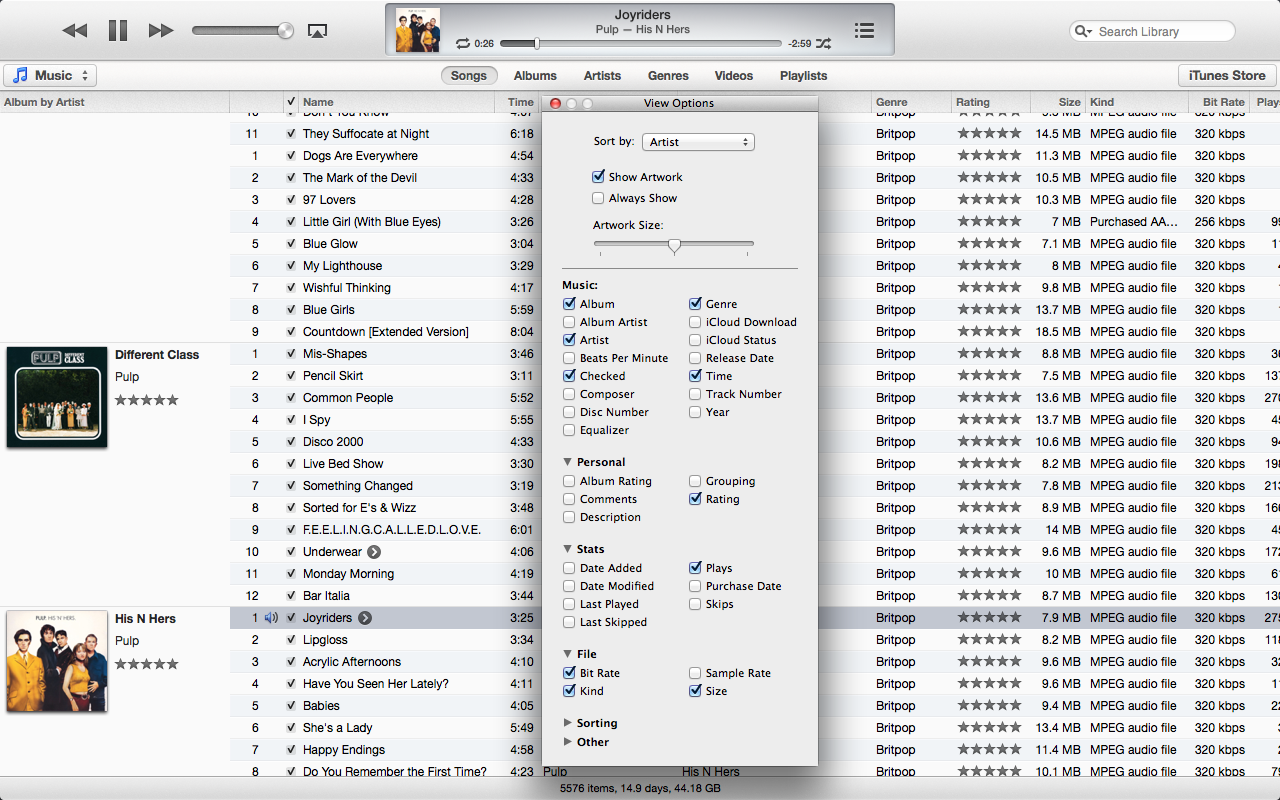The height and width of the screenshot is (800, 1280).
Task: Click the arrow beside Underwear
Action: coord(374,552)
